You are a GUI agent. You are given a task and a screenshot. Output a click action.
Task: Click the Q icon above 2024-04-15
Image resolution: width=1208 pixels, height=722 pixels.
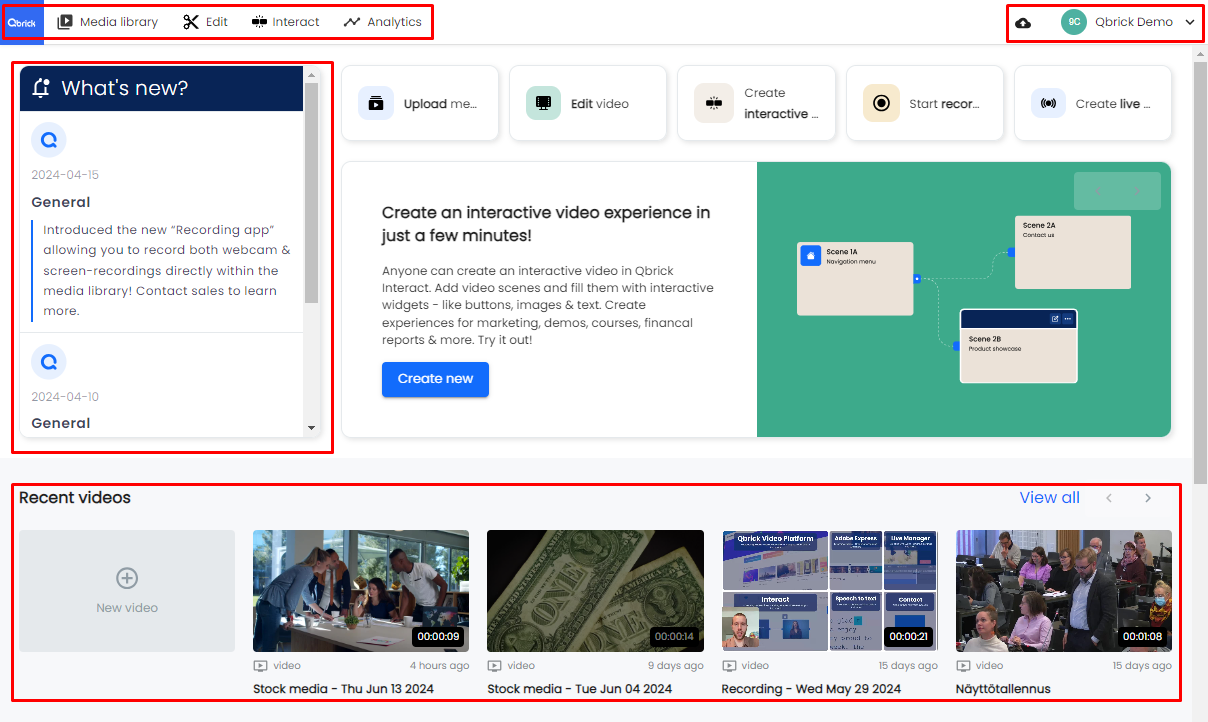(48, 140)
